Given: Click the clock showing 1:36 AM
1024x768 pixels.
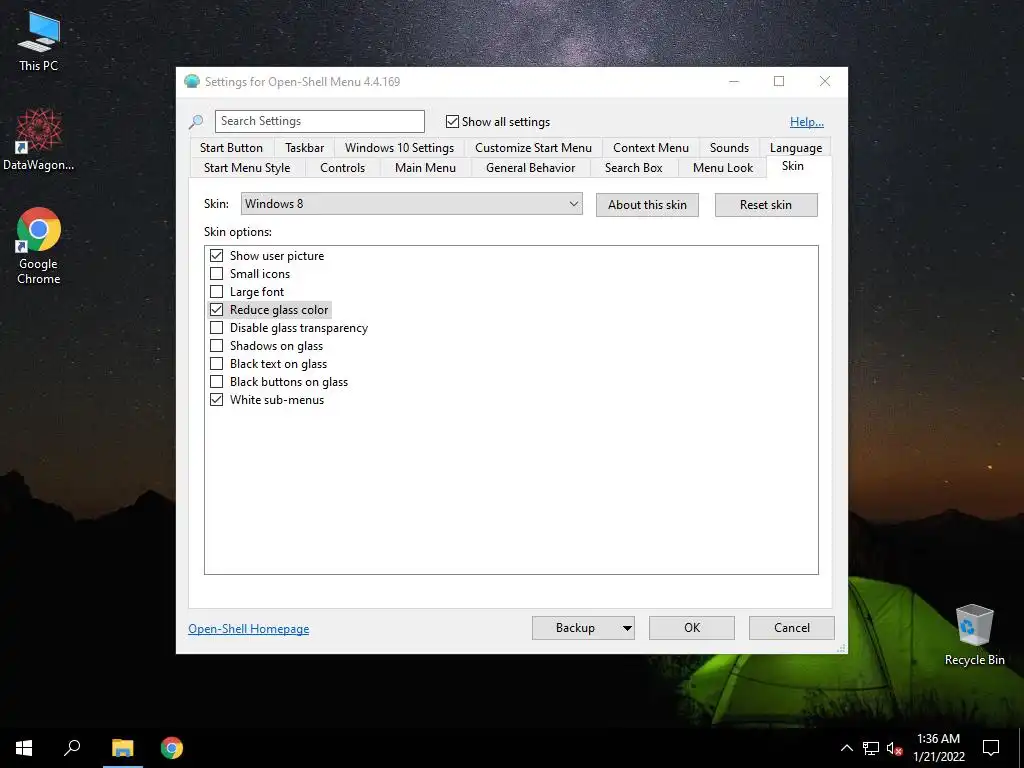Looking at the screenshot, I should coord(938,748).
